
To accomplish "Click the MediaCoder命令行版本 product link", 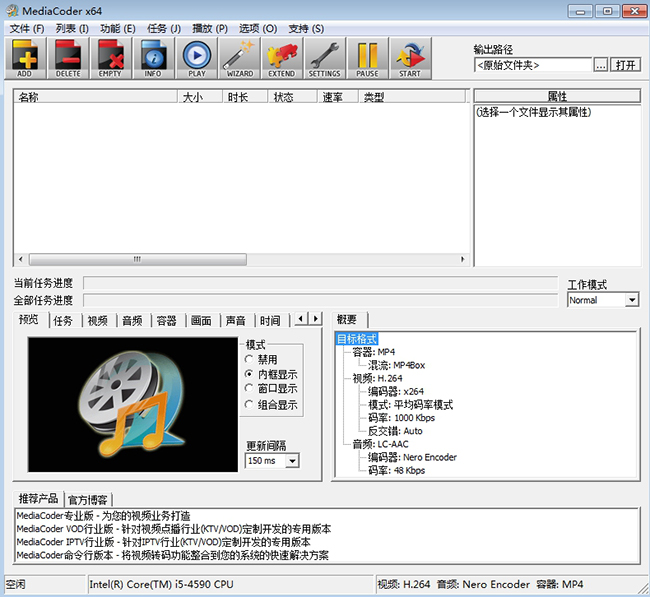I will 172,555.
